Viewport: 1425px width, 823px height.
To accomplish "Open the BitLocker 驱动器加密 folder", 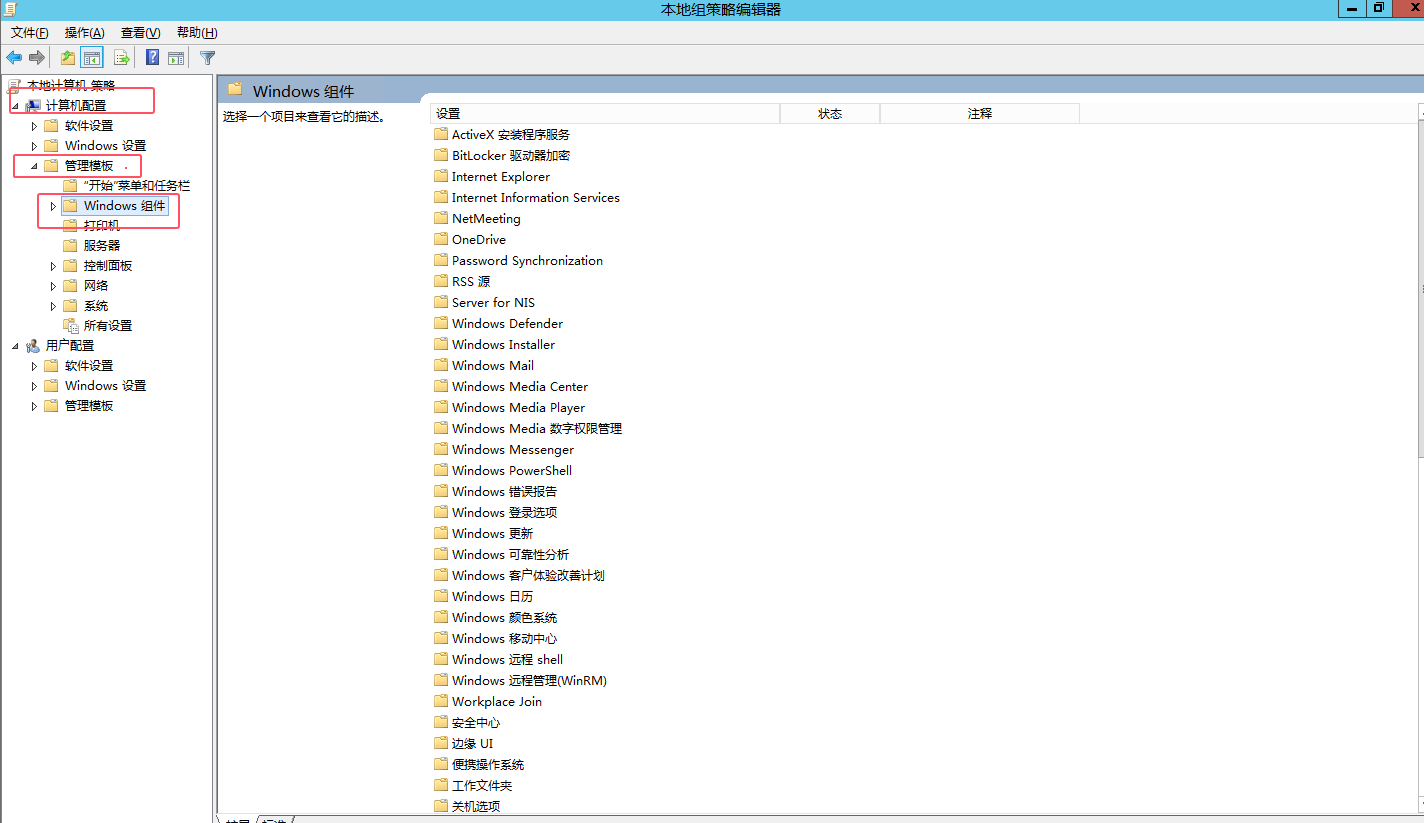I will (x=512, y=155).
